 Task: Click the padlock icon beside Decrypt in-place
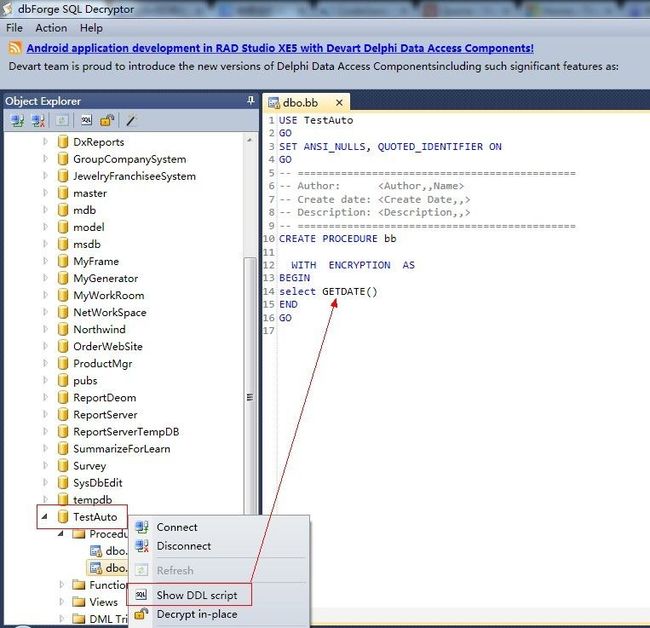(x=141, y=613)
